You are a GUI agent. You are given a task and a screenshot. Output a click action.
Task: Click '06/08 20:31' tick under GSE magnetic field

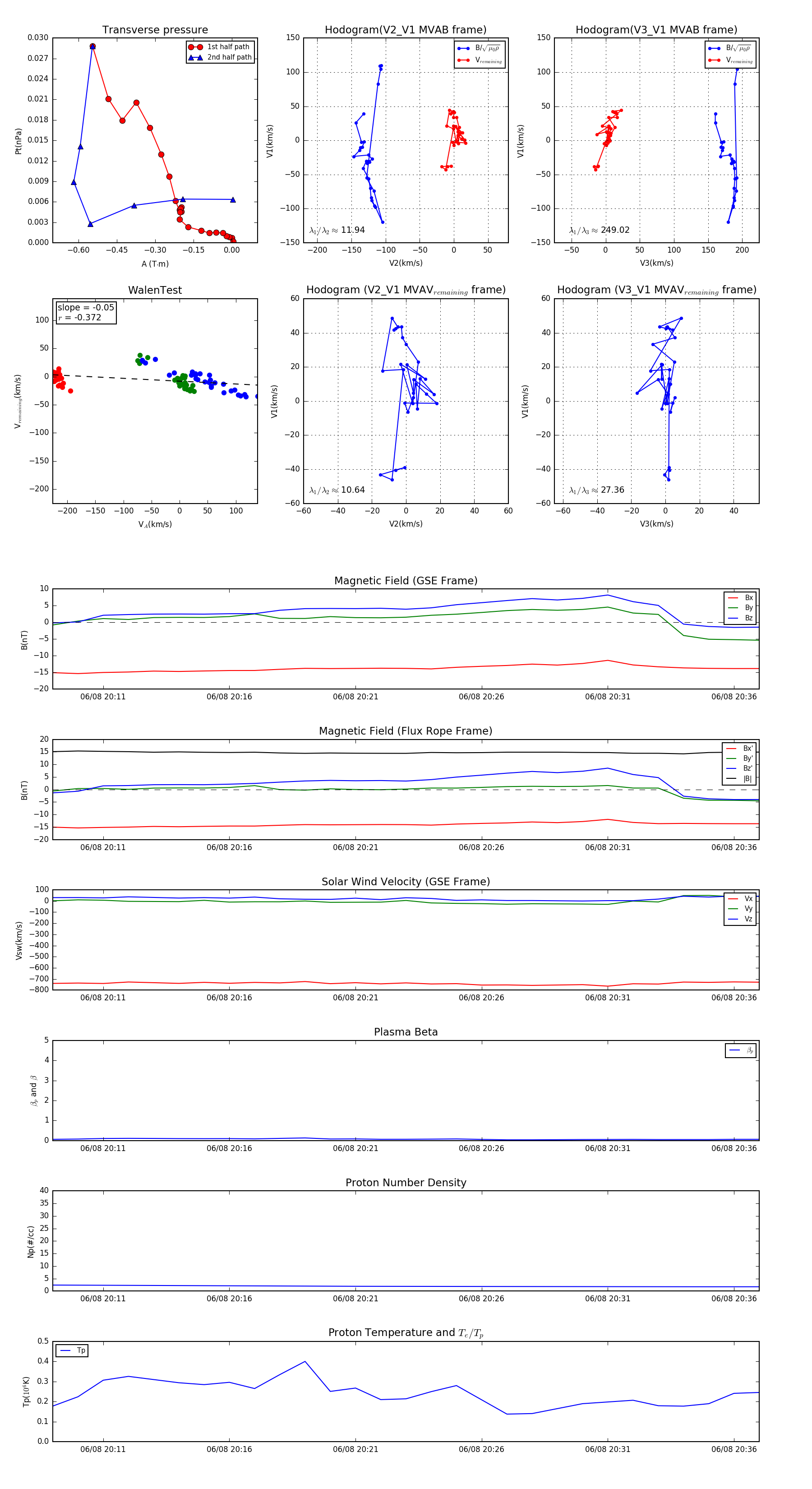pyautogui.click(x=607, y=697)
